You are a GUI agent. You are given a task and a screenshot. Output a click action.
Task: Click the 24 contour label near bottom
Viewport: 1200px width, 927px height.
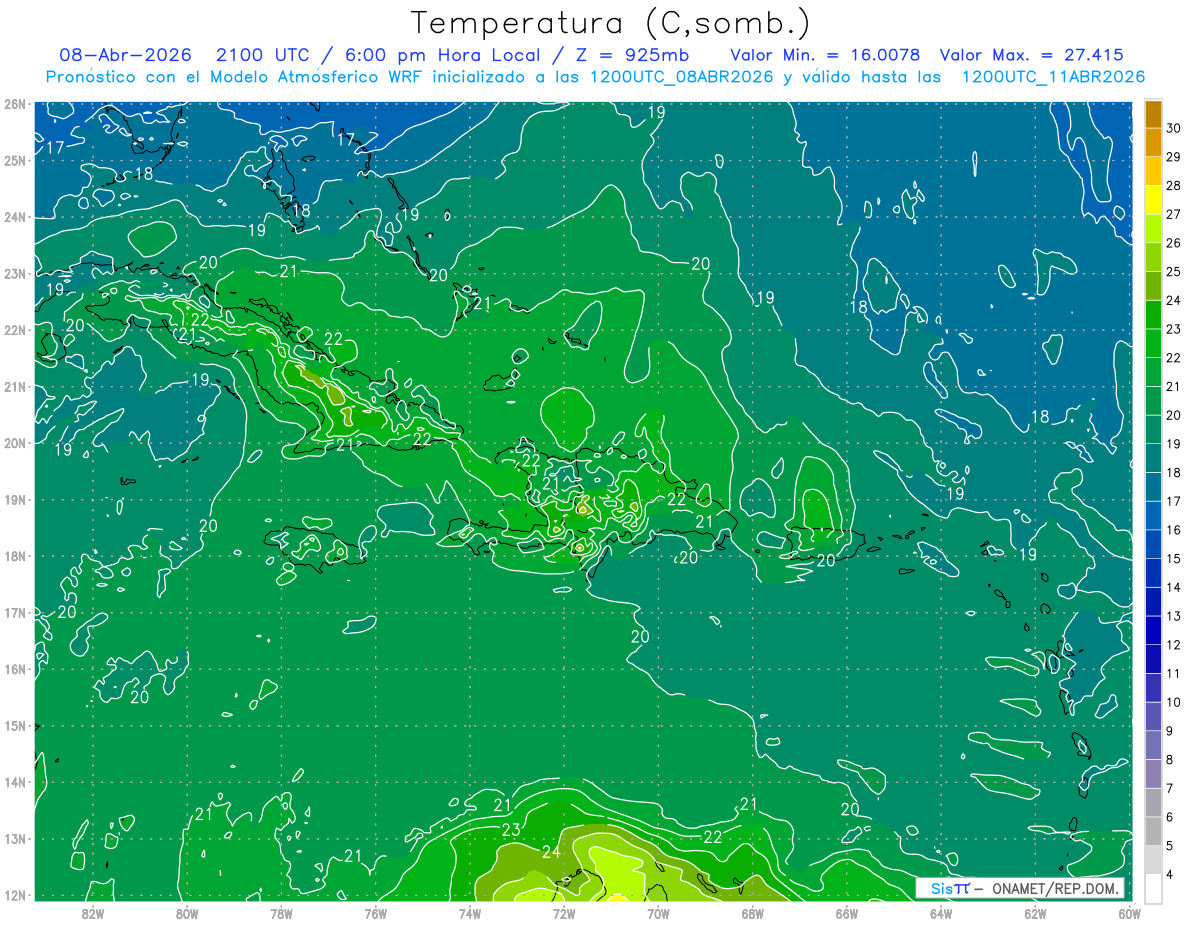pos(551,852)
